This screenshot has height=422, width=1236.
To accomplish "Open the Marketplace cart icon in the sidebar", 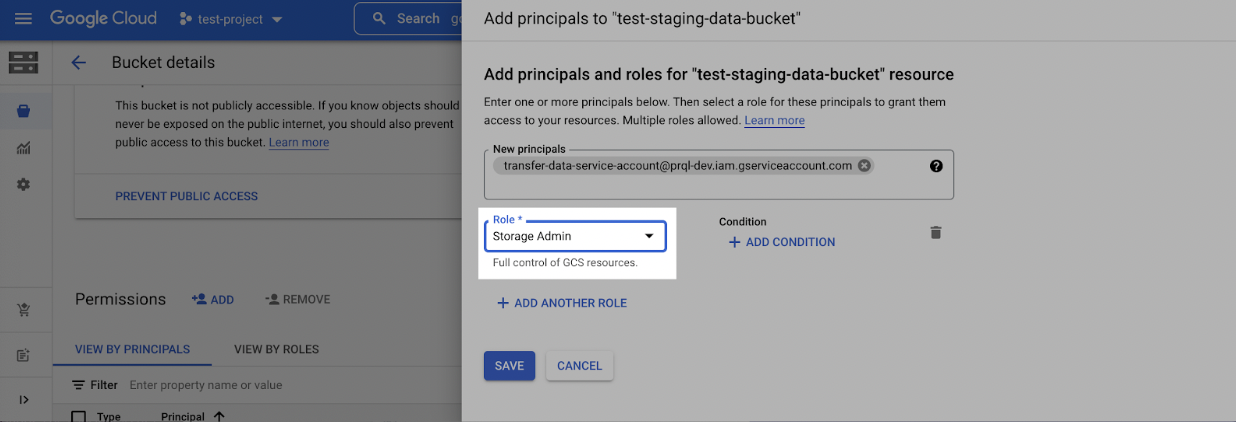I will click(x=23, y=310).
